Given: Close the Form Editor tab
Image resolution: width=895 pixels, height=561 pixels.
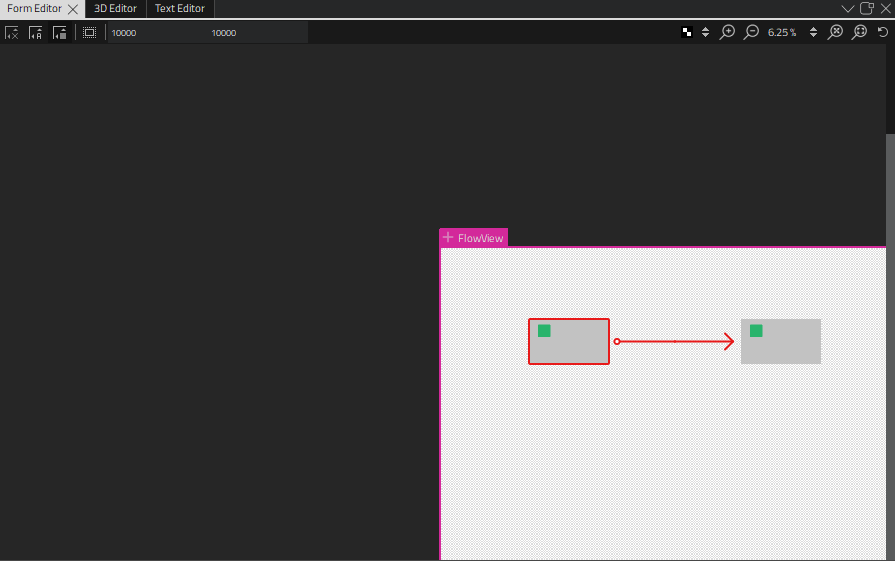Looking at the screenshot, I should tap(72, 9).
